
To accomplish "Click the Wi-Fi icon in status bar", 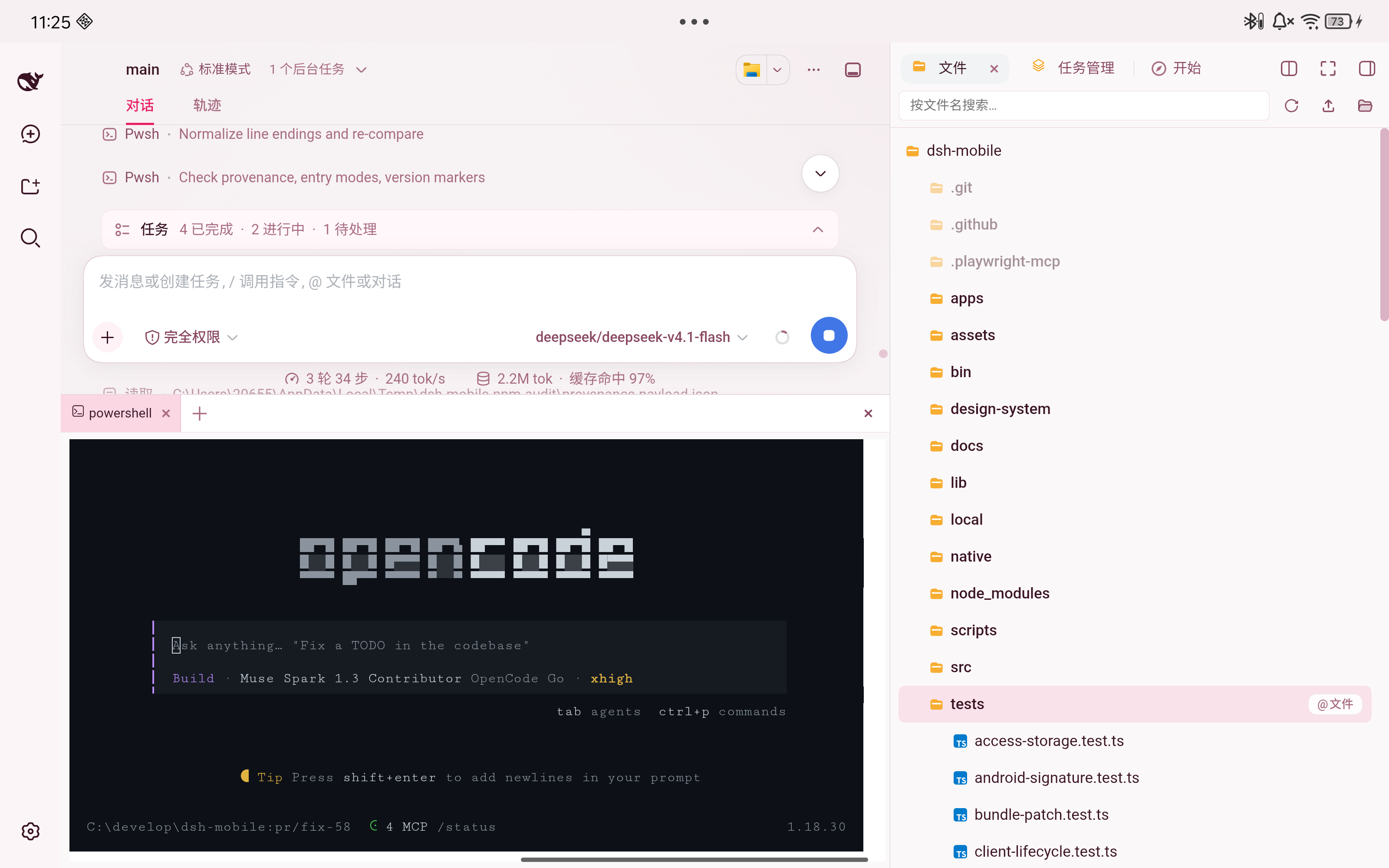I will pyautogui.click(x=1310, y=22).
